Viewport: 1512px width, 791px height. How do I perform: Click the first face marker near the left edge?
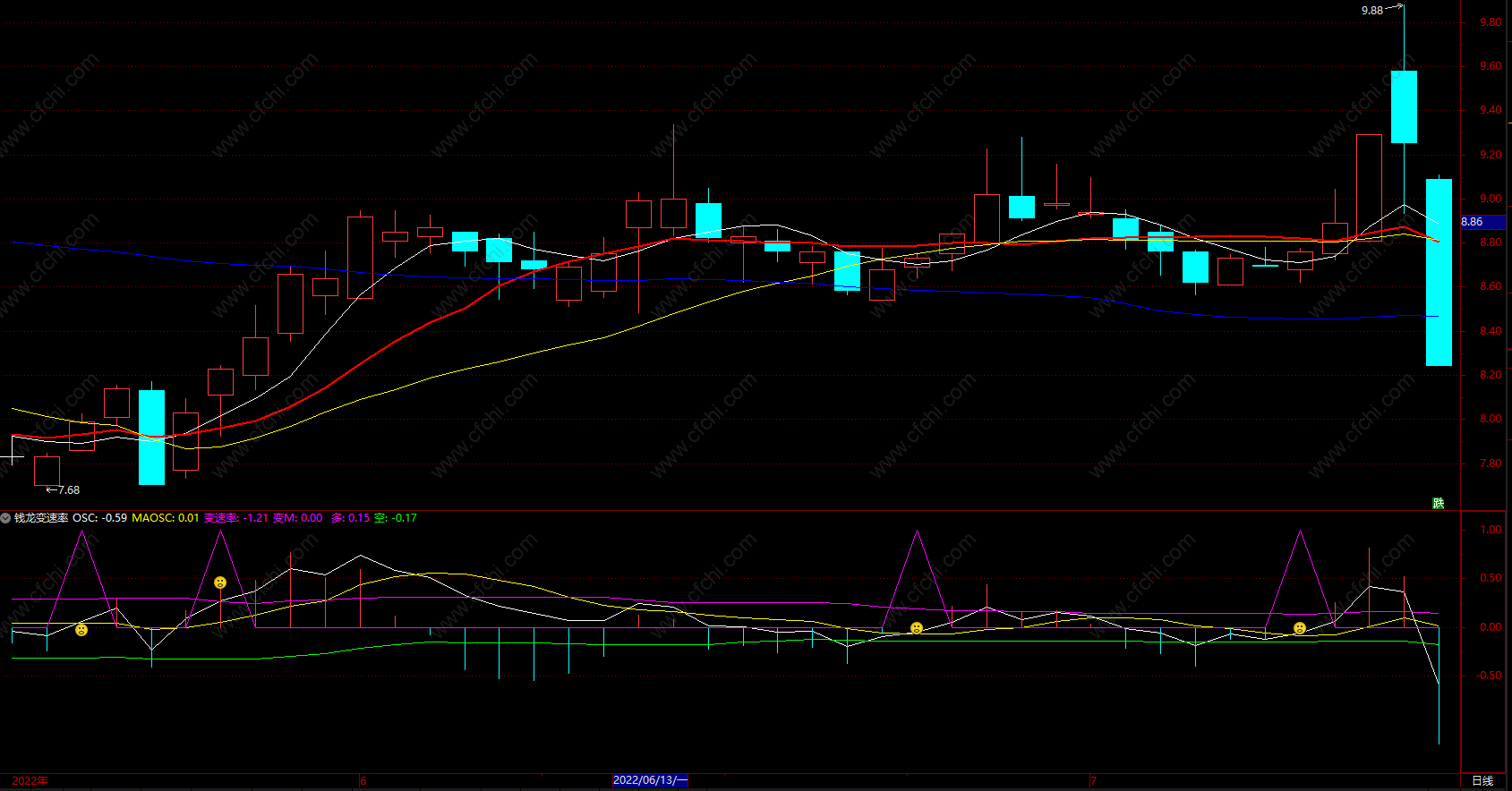pos(81,630)
